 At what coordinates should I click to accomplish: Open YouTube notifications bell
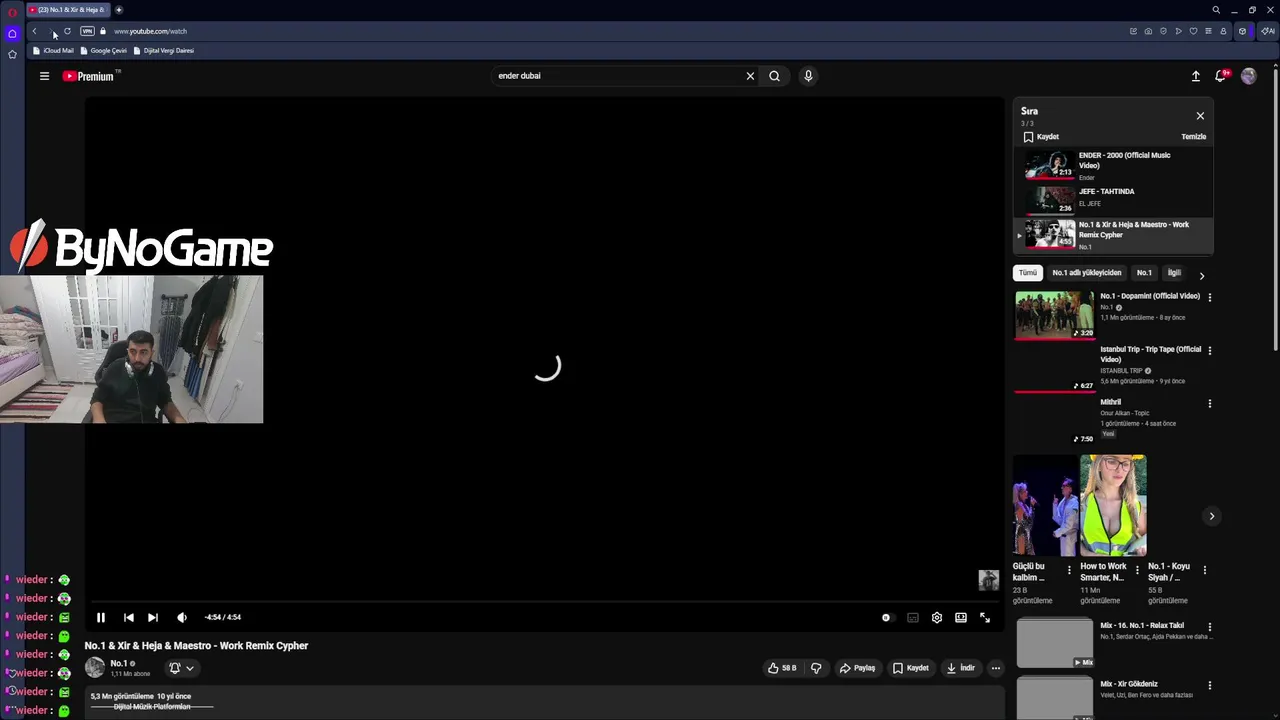pos(1221,76)
